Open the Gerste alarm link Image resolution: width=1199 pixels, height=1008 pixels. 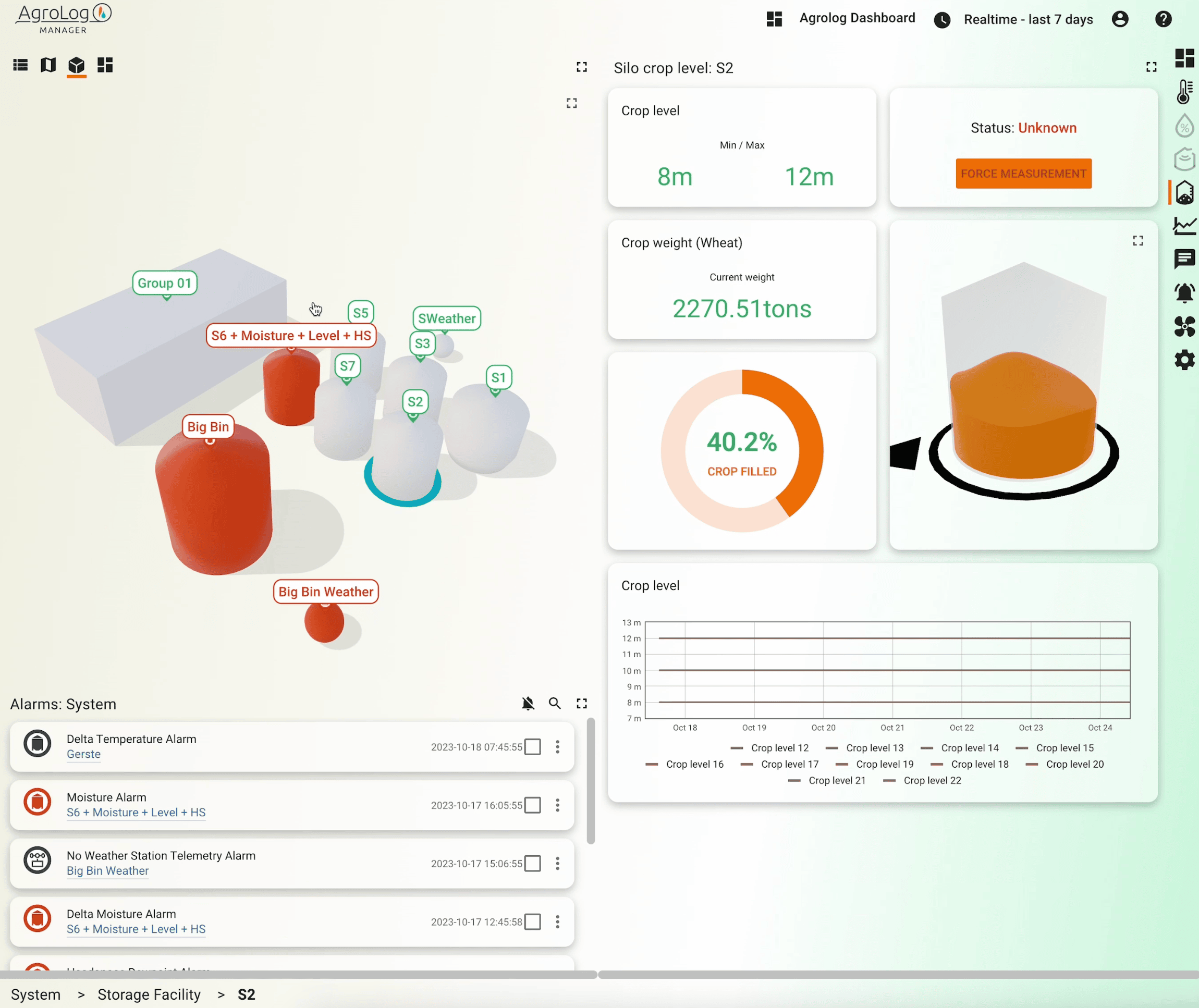(x=83, y=754)
